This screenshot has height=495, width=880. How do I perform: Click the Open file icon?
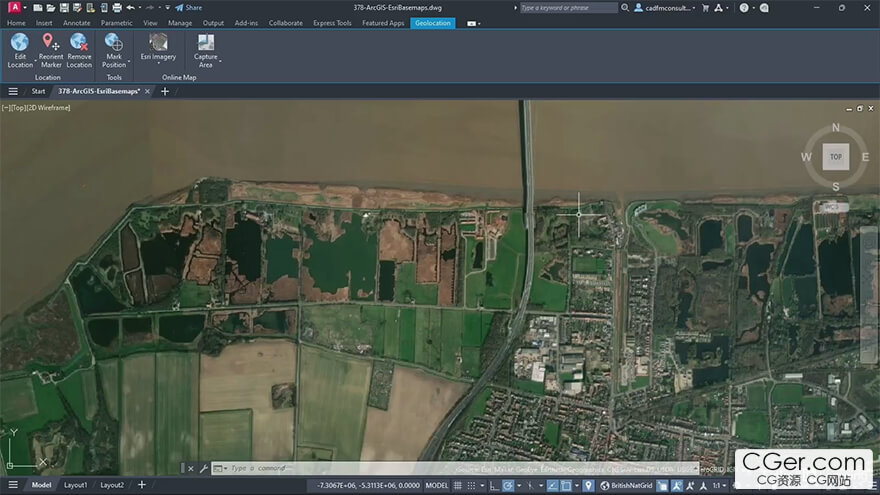click(x=51, y=8)
